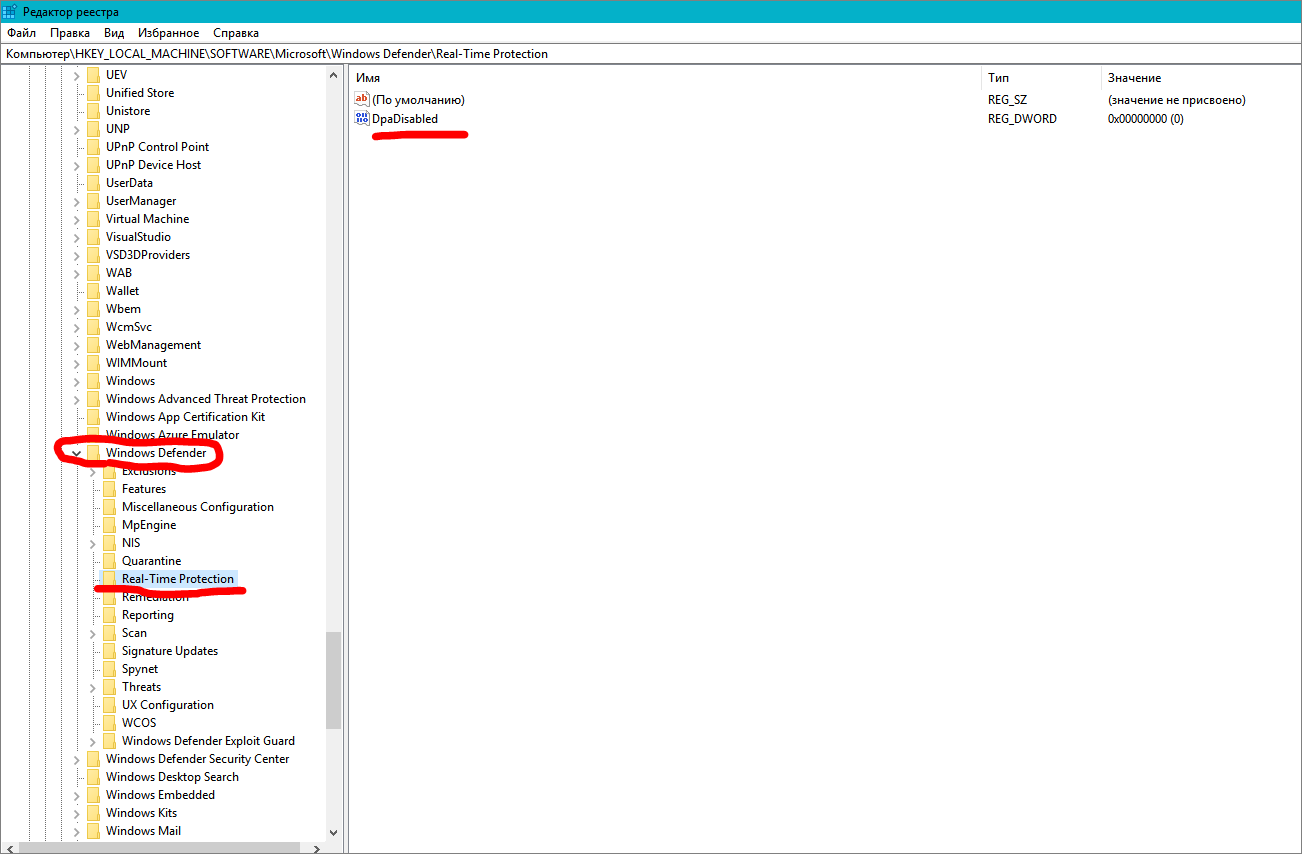Viewport: 1302px width, 854px height.
Task: Open the Файл menu
Action: (x=21, y=33)
